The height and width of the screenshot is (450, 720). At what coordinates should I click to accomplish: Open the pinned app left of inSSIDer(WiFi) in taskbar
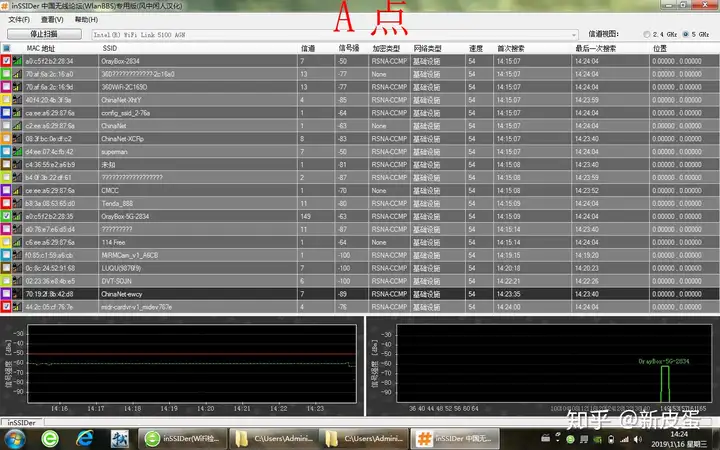point(119,439)
